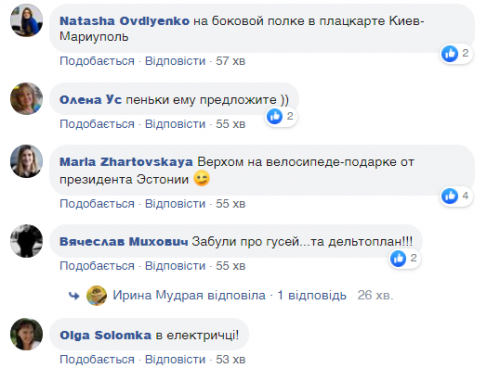The width and height of the screenshot is (500, 368).
Task: Open Maria Zhartovskaya's avatar photo
Action: click(x=27, y=161)
